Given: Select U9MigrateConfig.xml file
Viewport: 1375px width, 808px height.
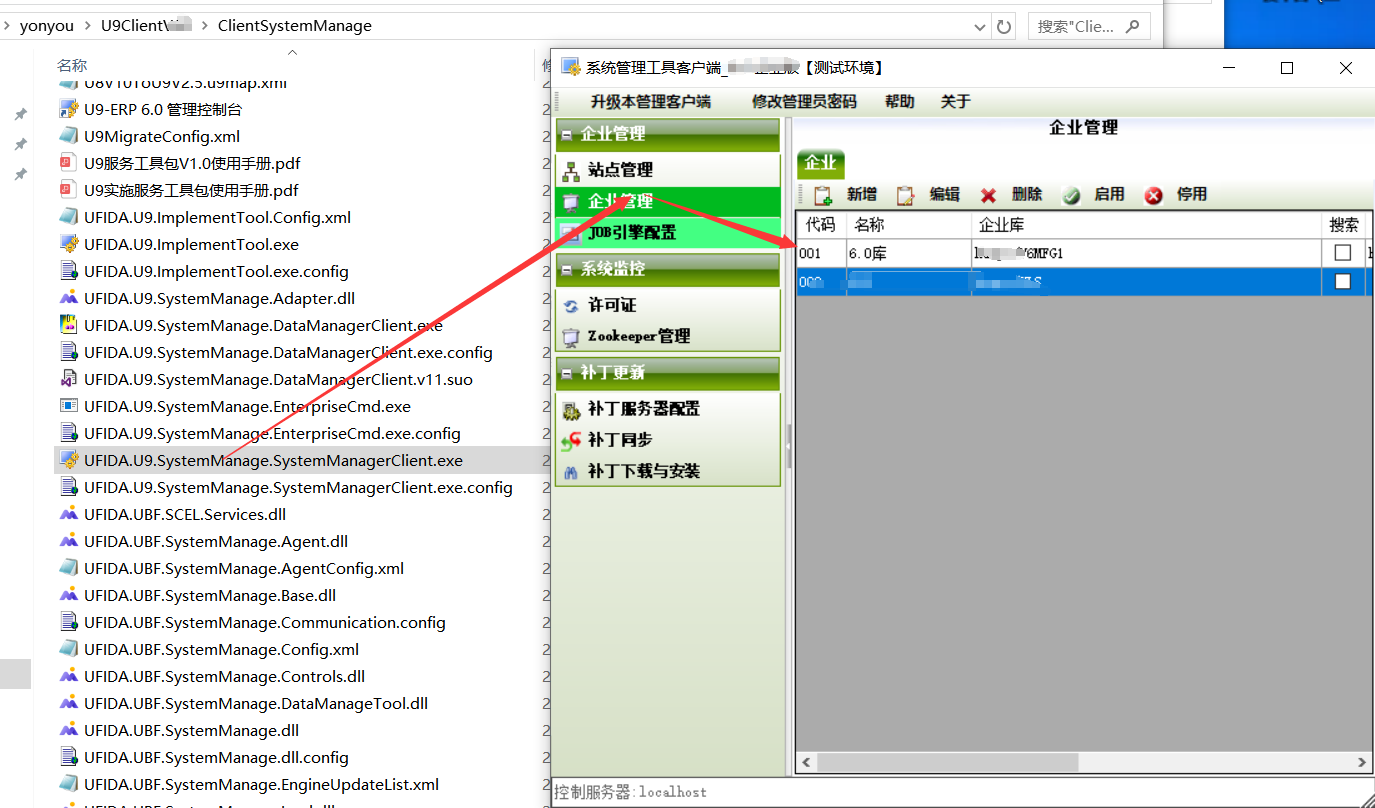Looking at the screenshot, I should pyautogui.click(x=162, y=136).
